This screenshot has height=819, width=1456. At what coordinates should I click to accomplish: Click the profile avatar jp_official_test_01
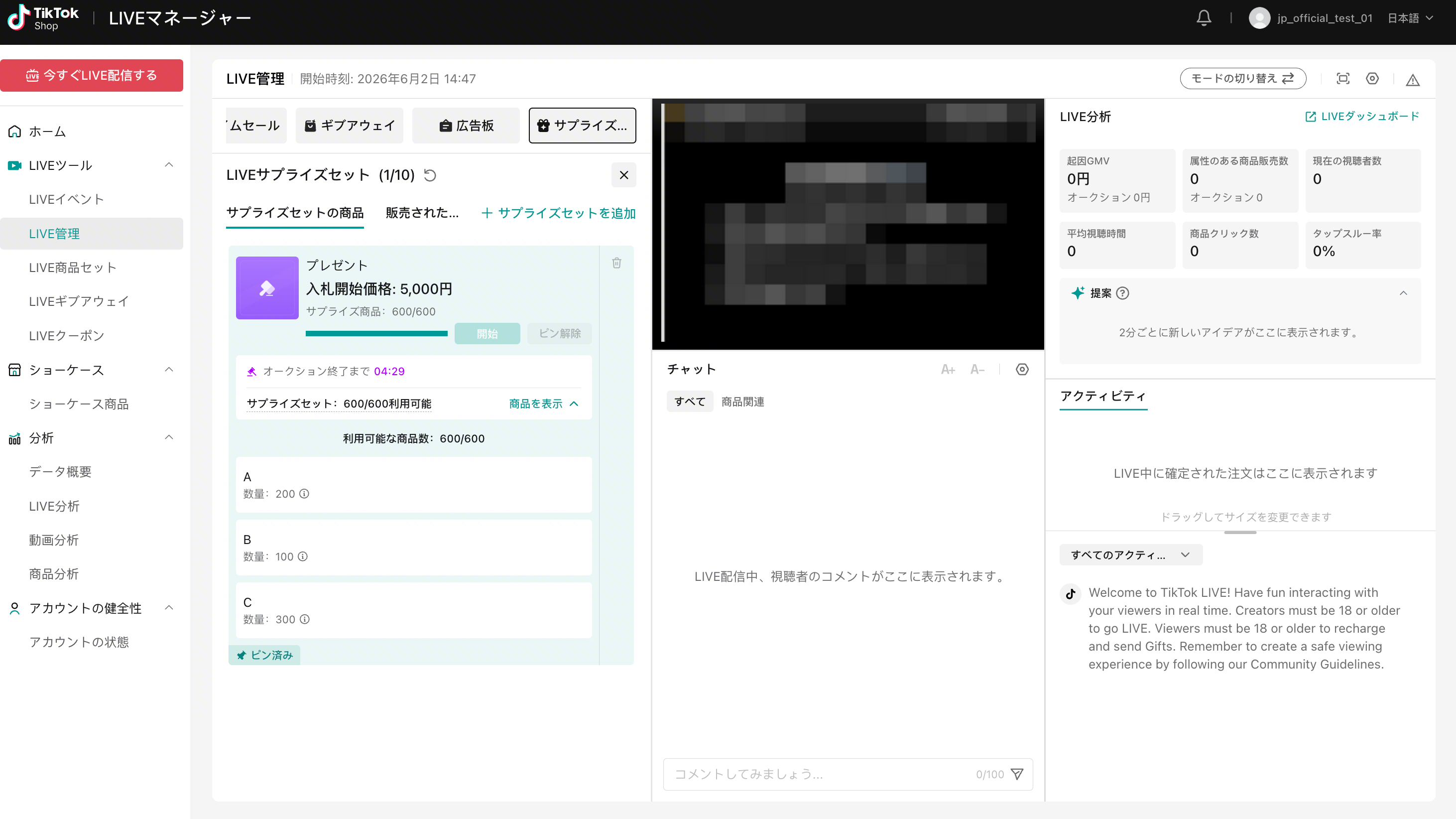[1259, 18]
